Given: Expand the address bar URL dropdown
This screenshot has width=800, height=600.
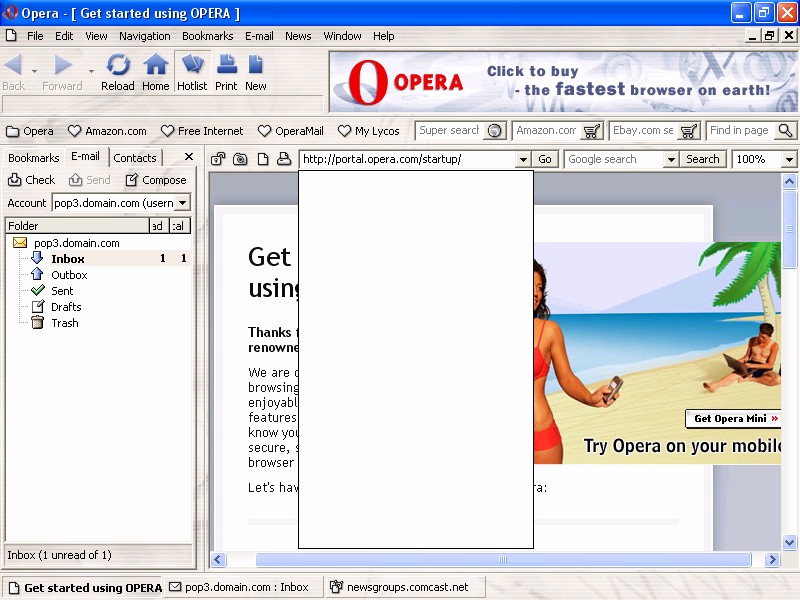Looking at the screenshot, I should click(x=522, y=159).
